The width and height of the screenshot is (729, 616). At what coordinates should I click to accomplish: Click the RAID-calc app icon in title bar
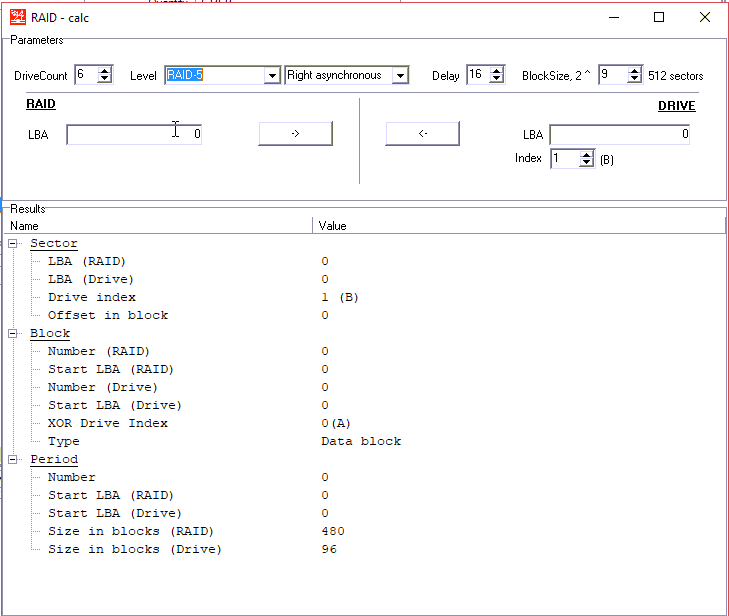17,17
